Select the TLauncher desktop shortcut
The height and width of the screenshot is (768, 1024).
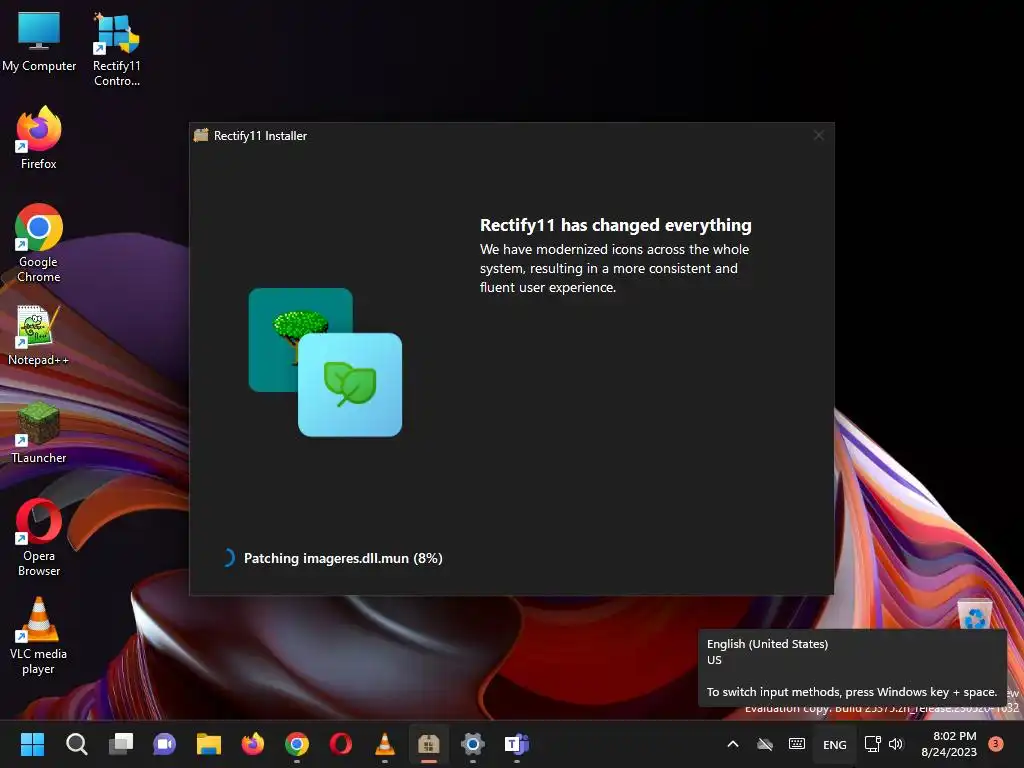(x=39, y=433)
